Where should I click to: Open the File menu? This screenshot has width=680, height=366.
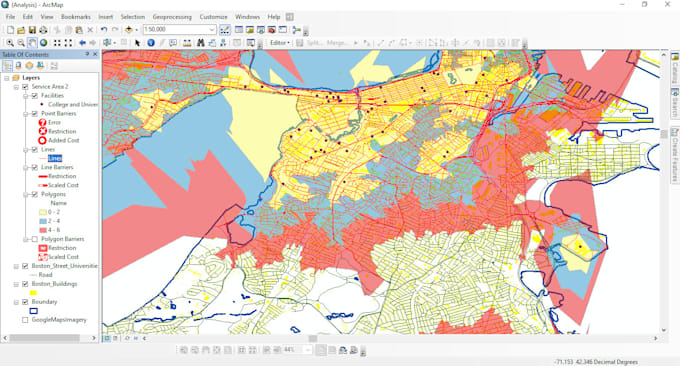[x=10, y=17]
